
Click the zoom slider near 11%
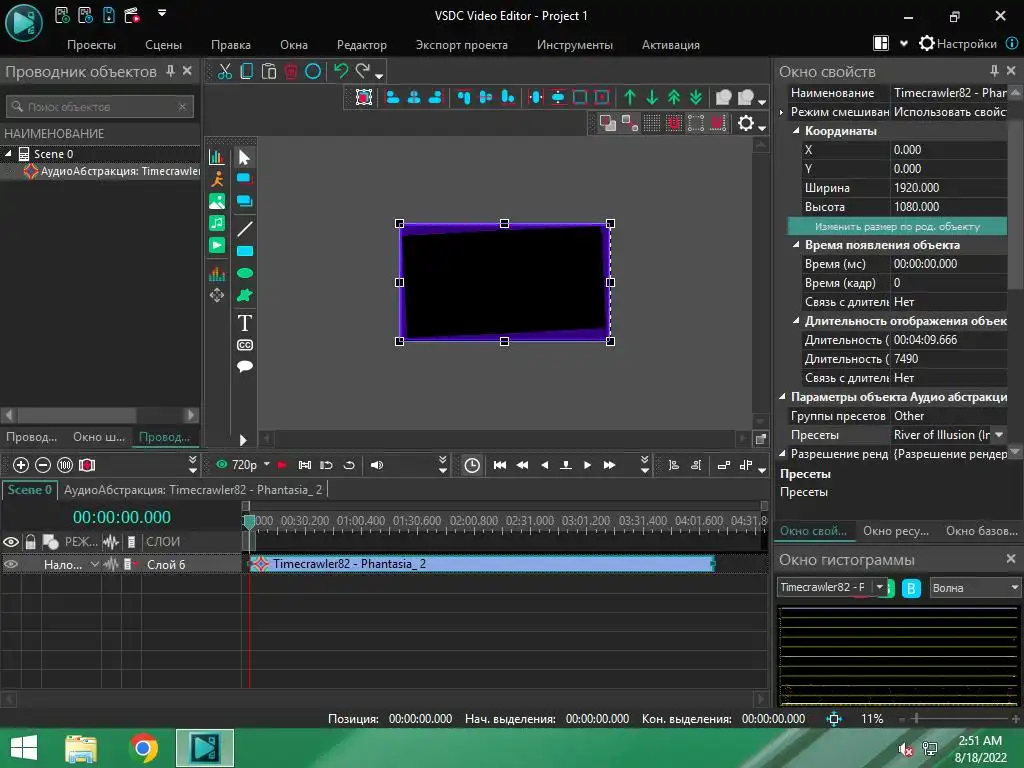917,718
